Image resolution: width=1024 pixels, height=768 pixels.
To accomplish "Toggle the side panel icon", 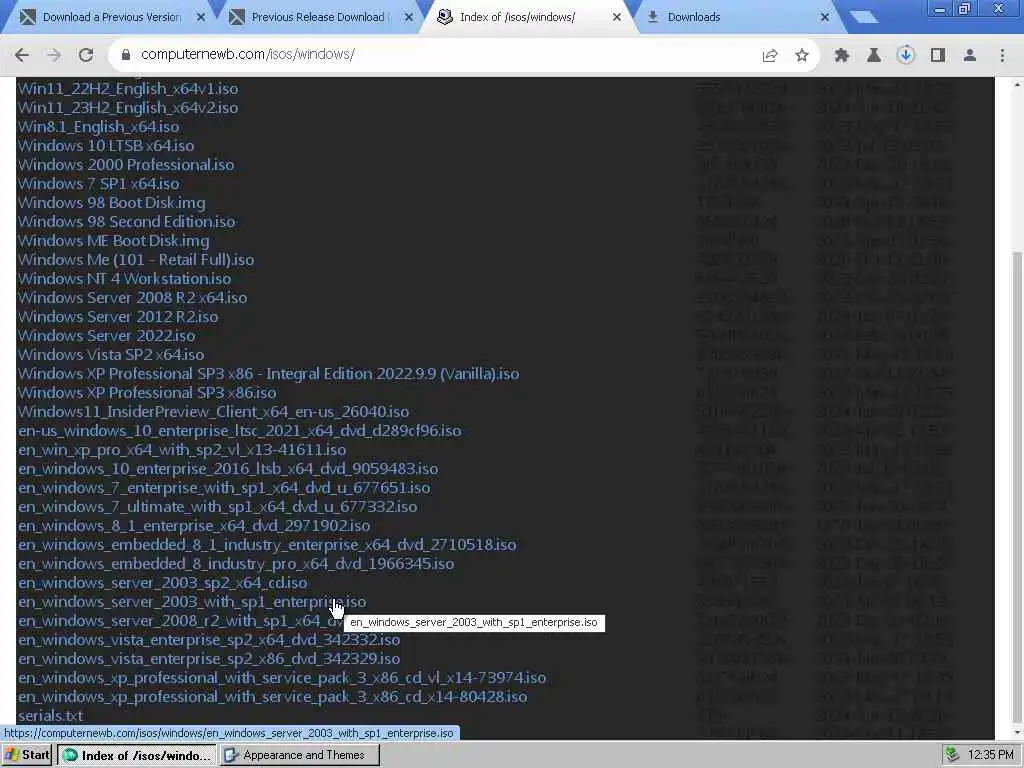I will pyautogui.click(x=938, y=56).
